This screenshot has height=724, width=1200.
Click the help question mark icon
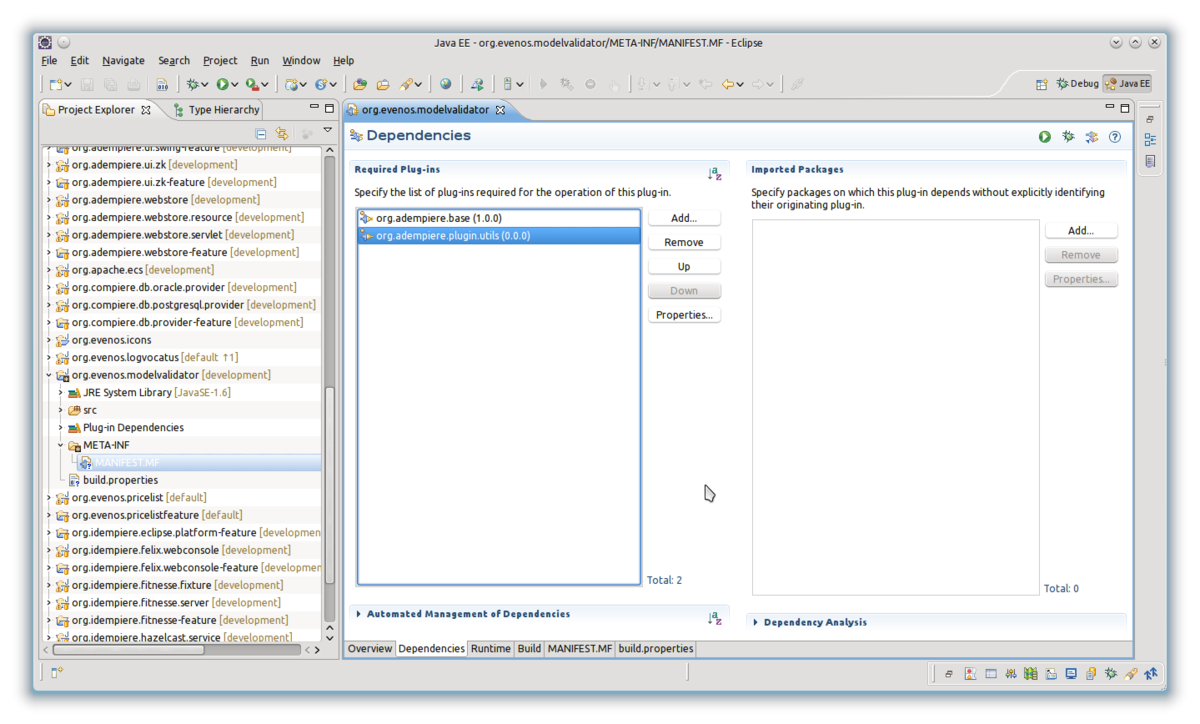[1115, 137]
